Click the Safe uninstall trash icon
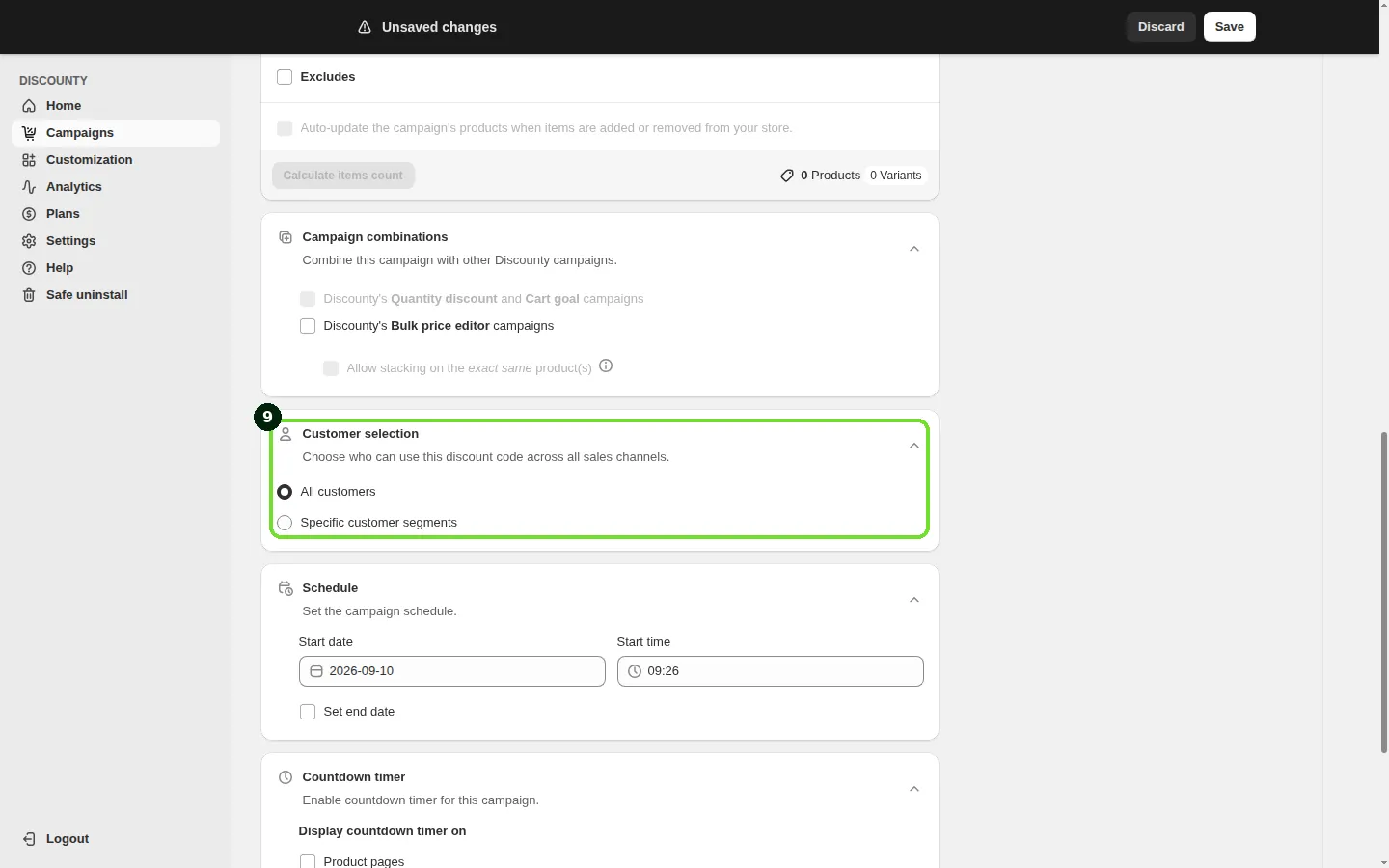Image resolution: width=1389 pixels, height=868 pixels. 29,295
